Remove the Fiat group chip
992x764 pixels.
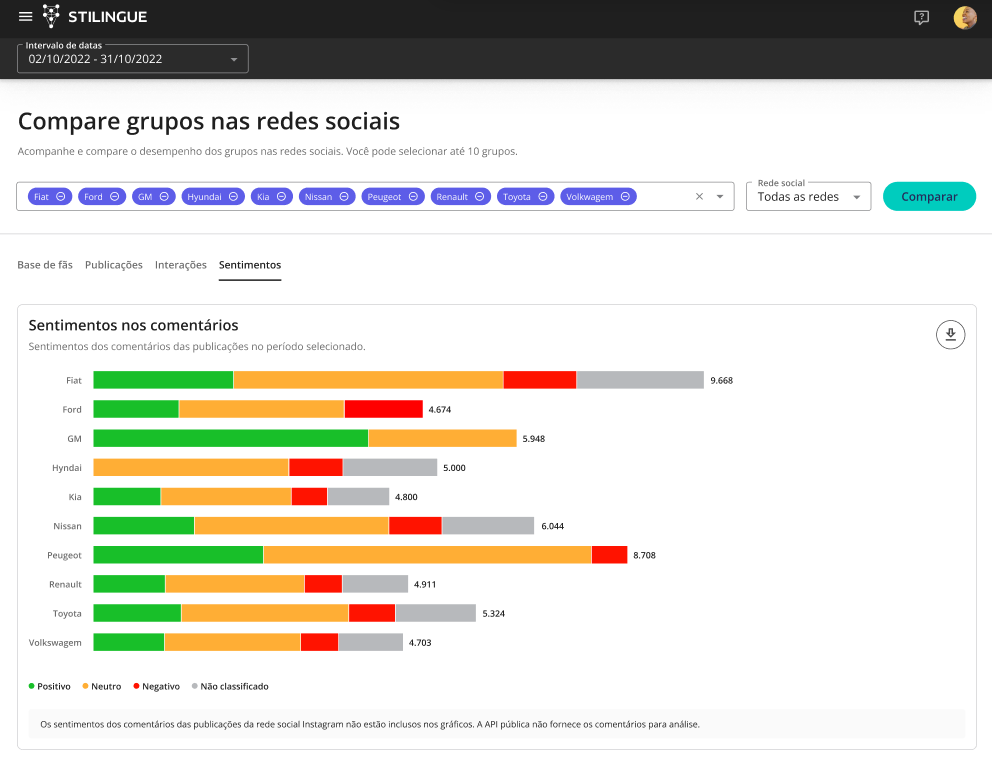61,197
